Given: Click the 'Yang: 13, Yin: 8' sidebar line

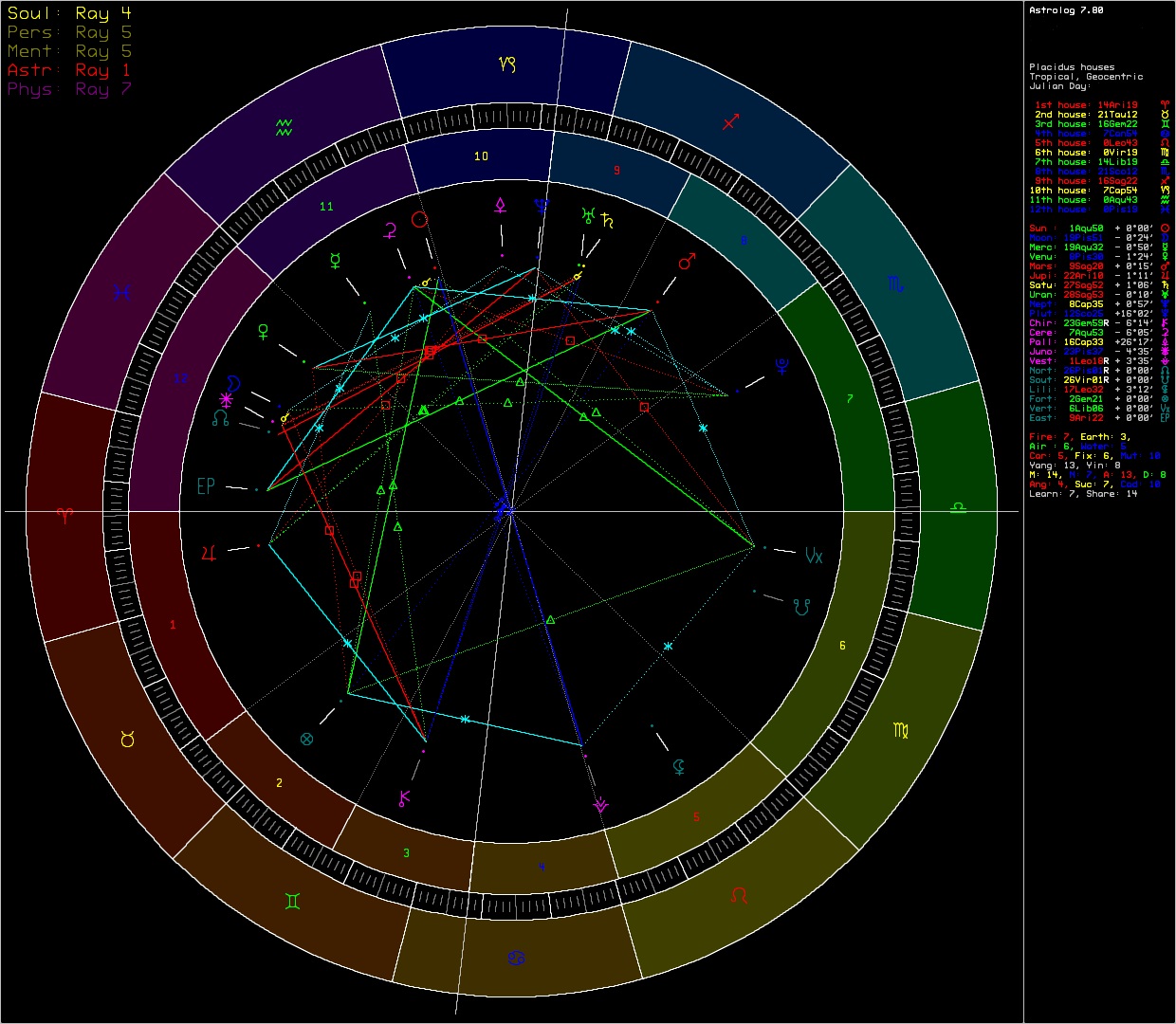Looking at the screenshot, I should click(x=1075, y=466).
